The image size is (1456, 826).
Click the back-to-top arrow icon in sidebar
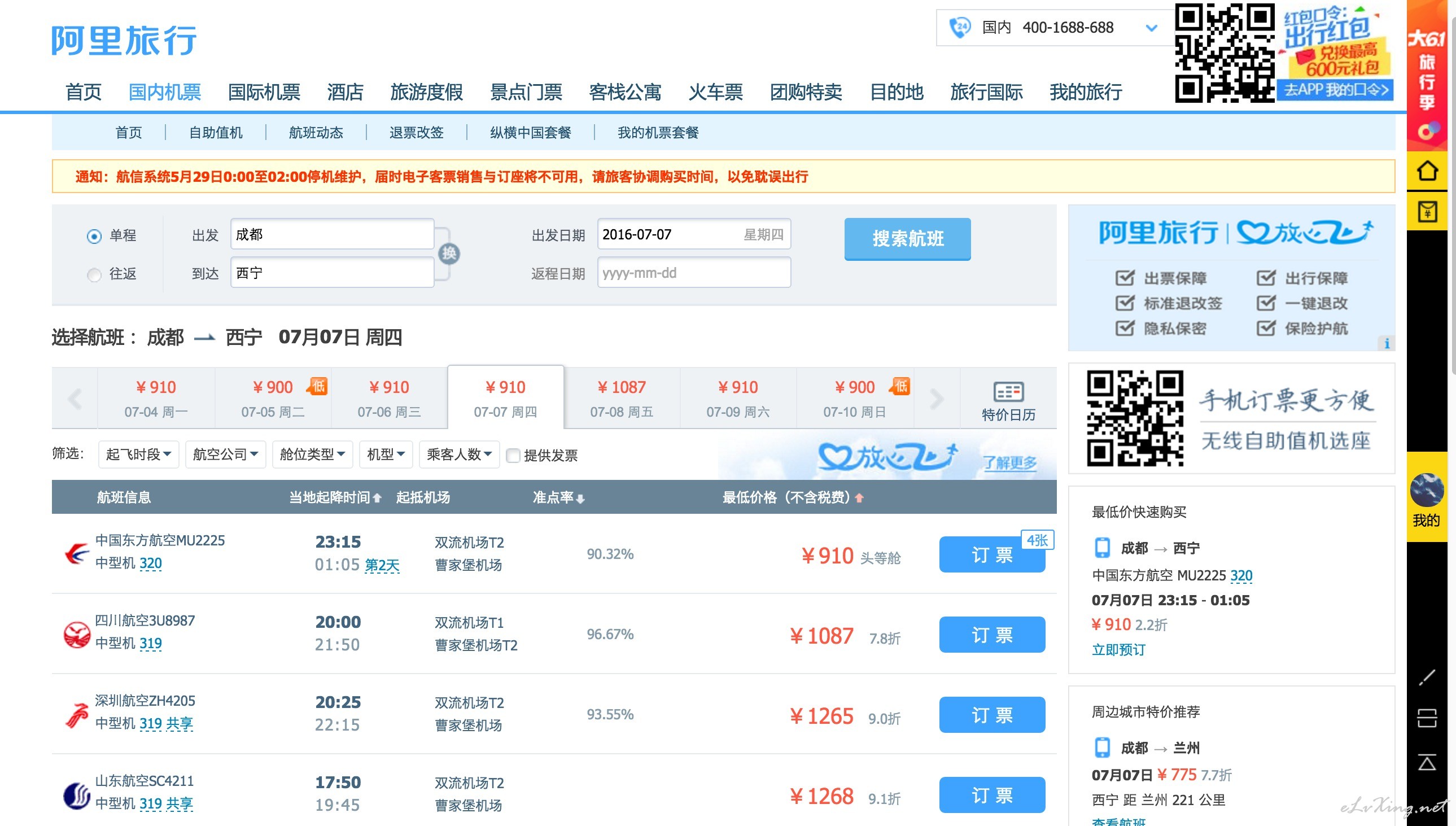click(1427, 762)
